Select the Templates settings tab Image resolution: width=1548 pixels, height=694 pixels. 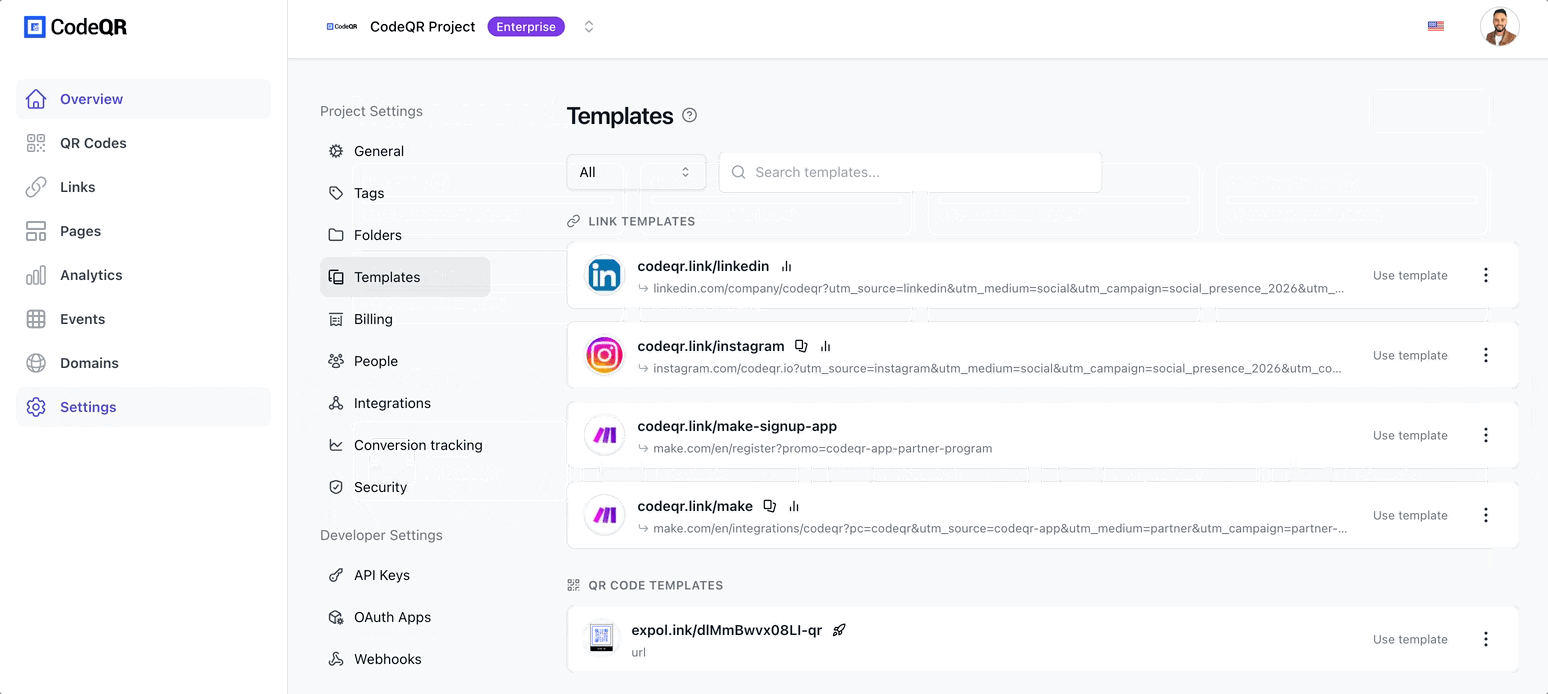click(x=405, y=277)
